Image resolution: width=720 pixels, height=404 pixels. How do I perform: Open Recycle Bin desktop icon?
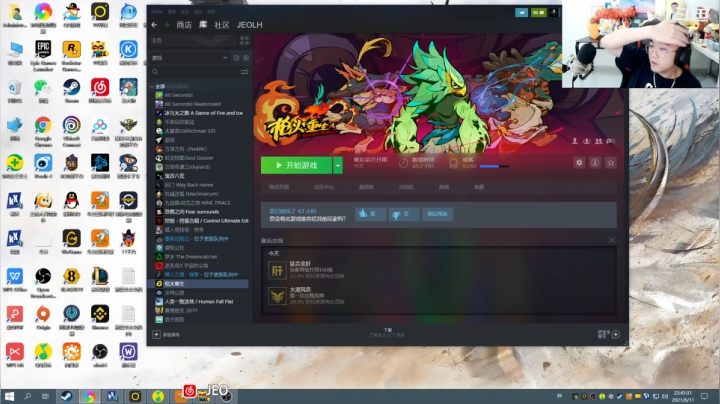(14, 90)
